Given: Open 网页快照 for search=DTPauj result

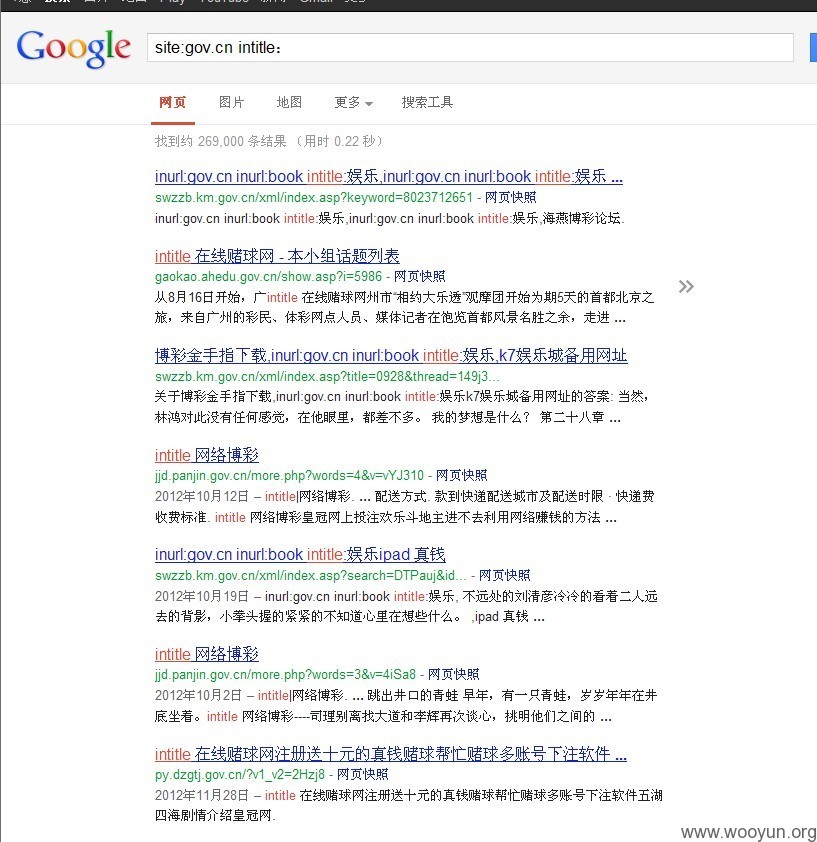Looking at the screenshot, I should click(504, 575).
